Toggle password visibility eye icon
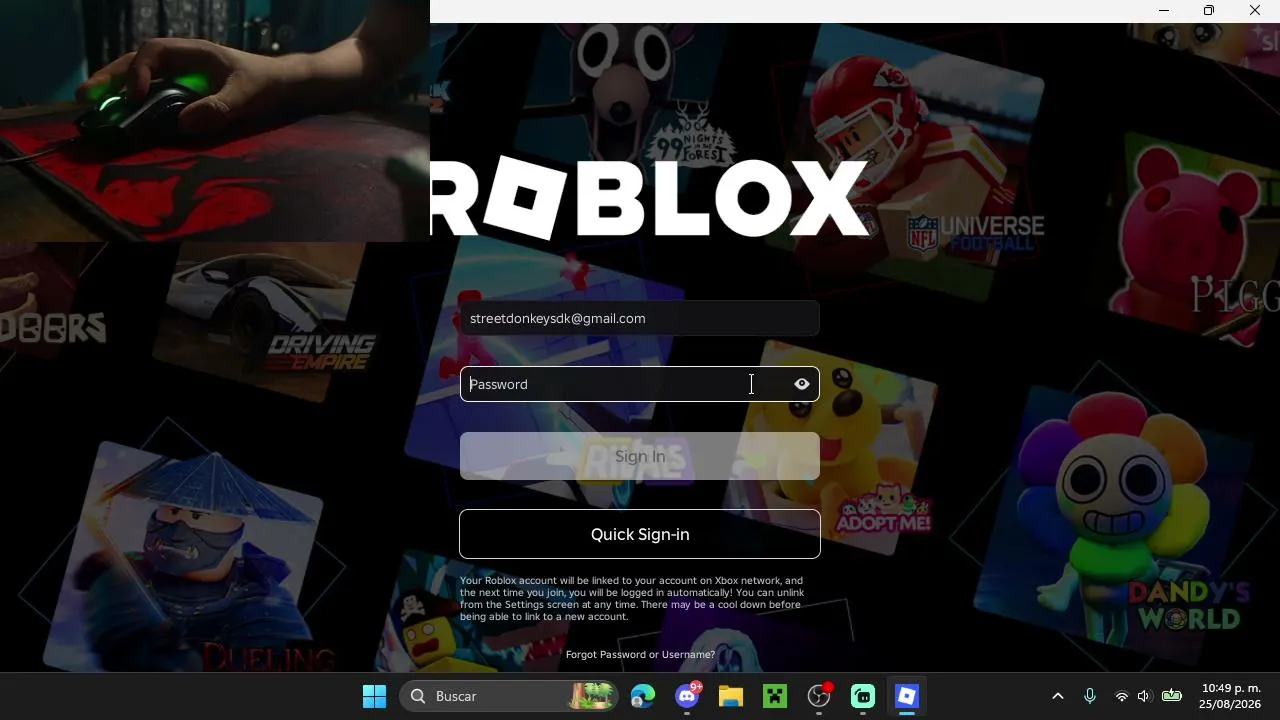Screen dimensions: 1280x720 (x=802, y=384)
